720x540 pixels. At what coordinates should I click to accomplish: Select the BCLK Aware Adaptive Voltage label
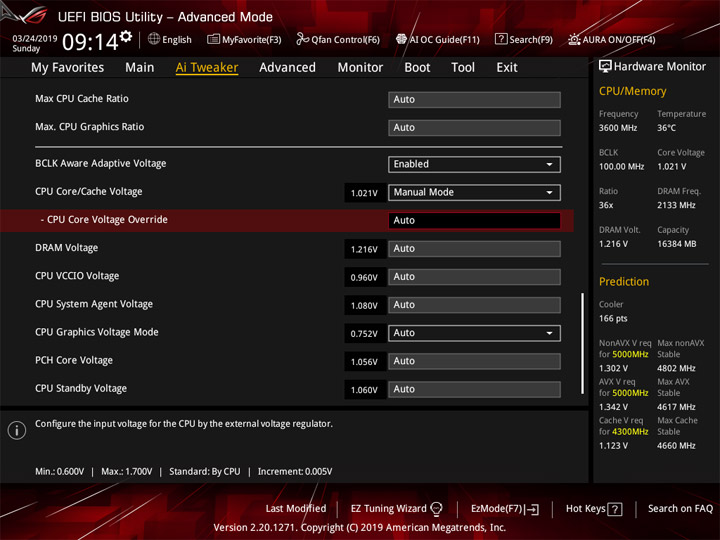click(x=101, y=163)
